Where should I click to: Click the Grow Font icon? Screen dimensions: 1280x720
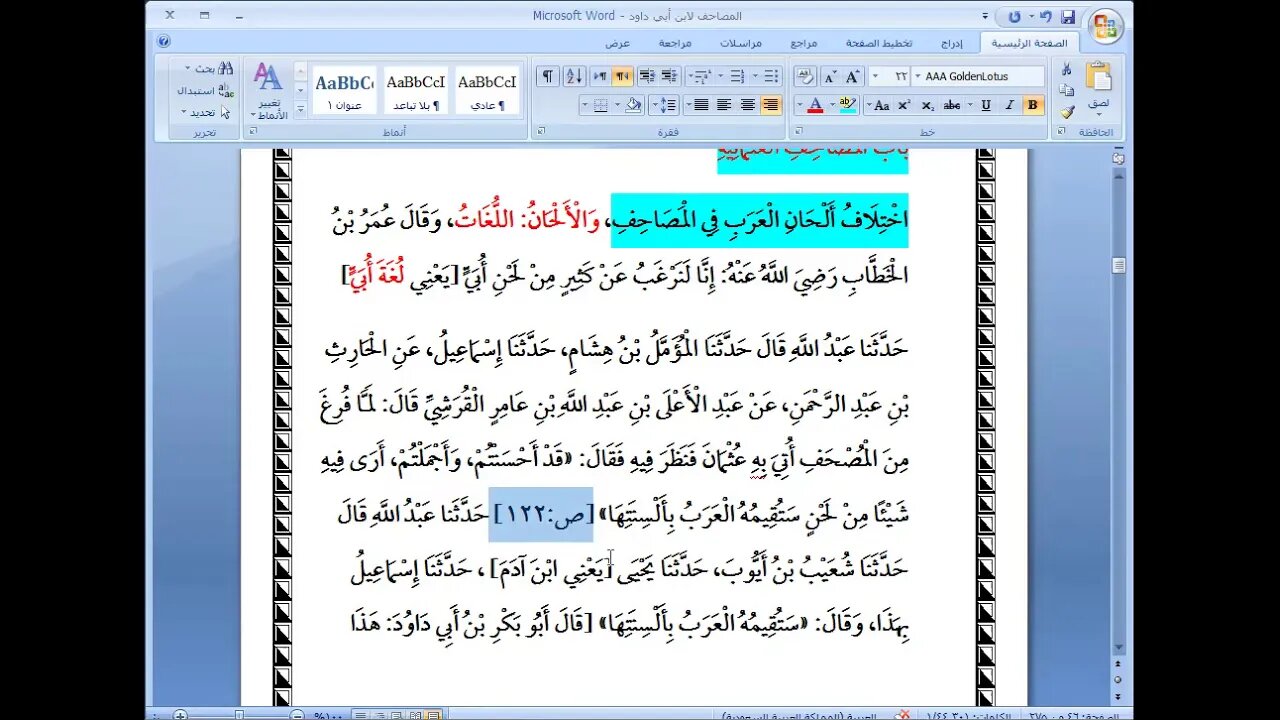[x=853, y=77]
